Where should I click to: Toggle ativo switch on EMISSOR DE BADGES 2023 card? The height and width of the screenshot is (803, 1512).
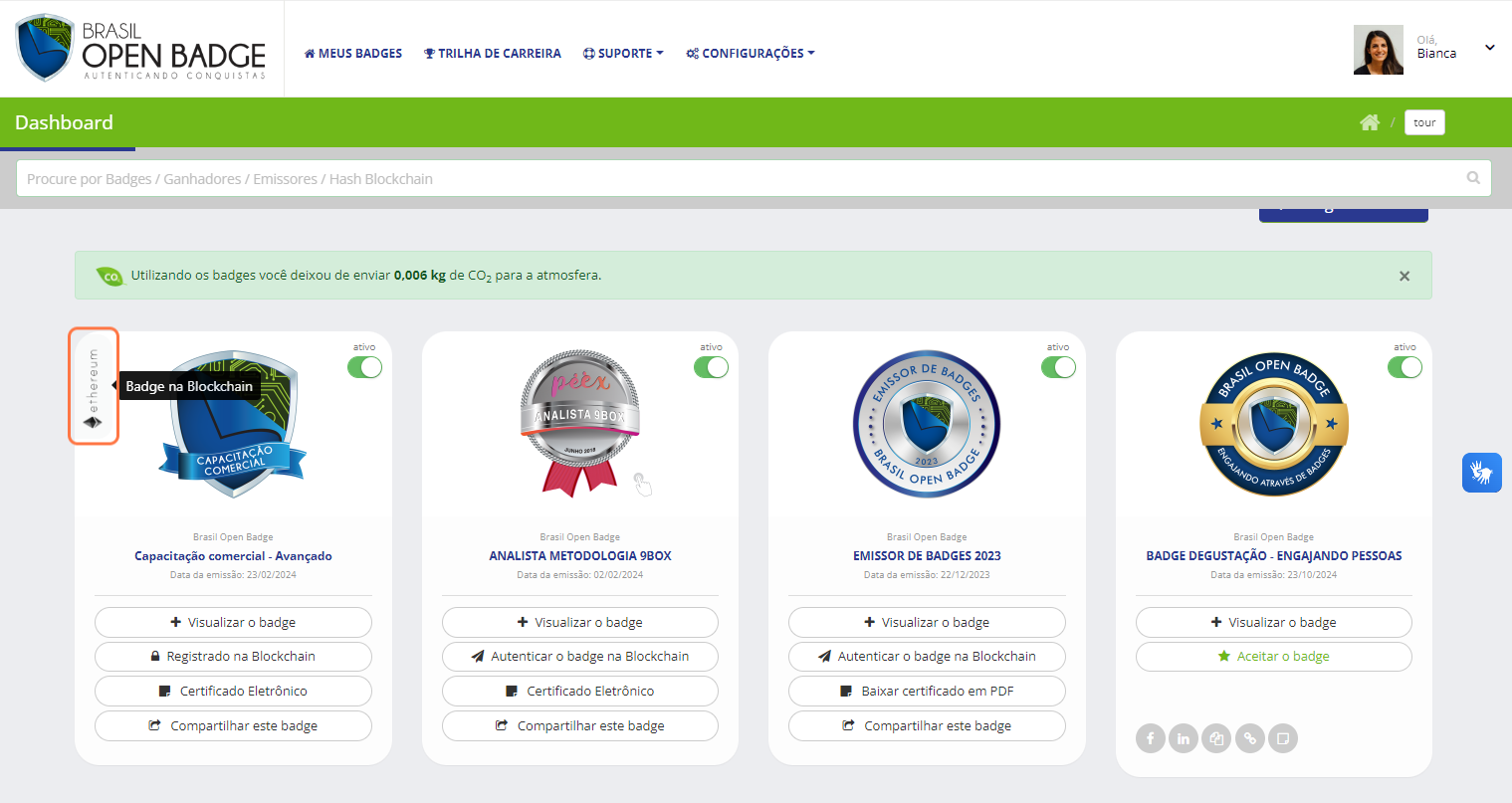pos(1058,367)
